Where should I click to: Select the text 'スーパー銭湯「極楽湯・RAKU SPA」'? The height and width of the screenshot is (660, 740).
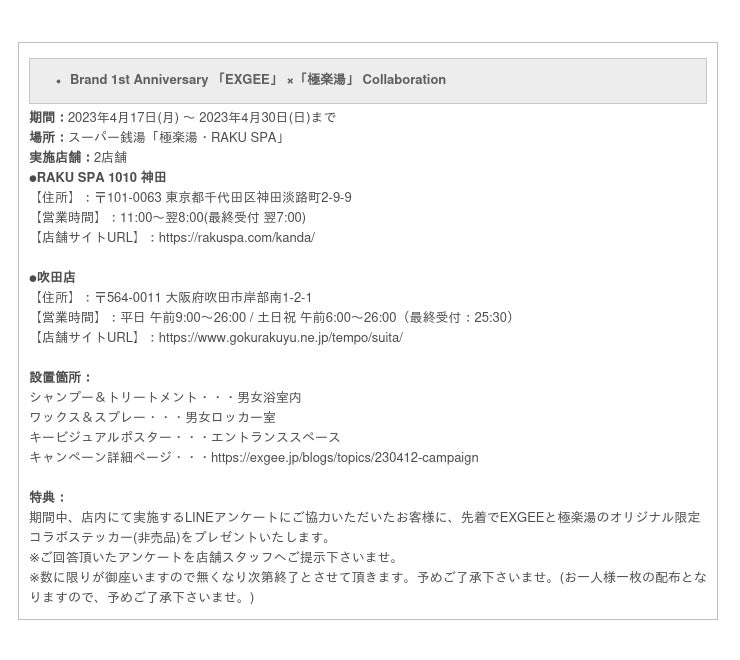[x=177, y=137]
